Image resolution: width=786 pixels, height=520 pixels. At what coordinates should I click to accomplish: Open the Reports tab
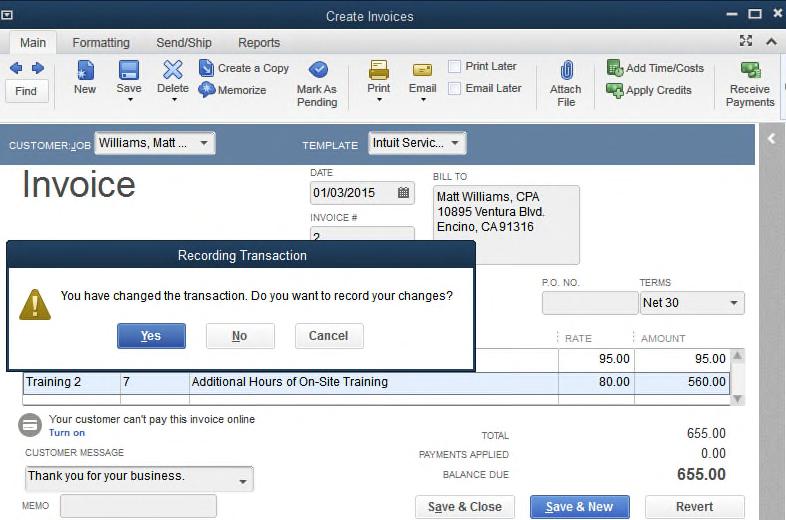[x=259, y=43]
